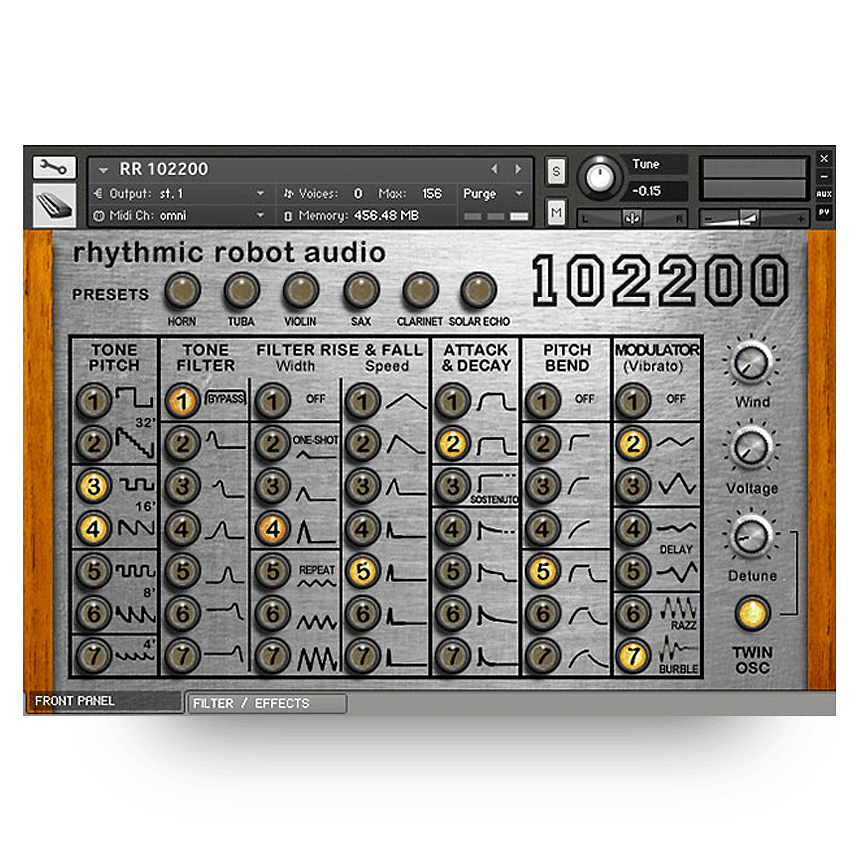Toggle the lit Attack & Decay button 2

pyautogui.click(x=453, y=443)
